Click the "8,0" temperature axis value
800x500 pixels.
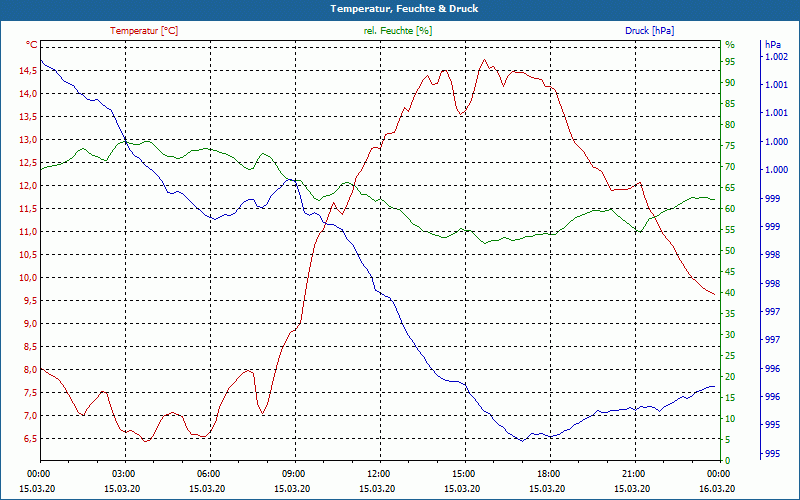[x=30, y=369]
